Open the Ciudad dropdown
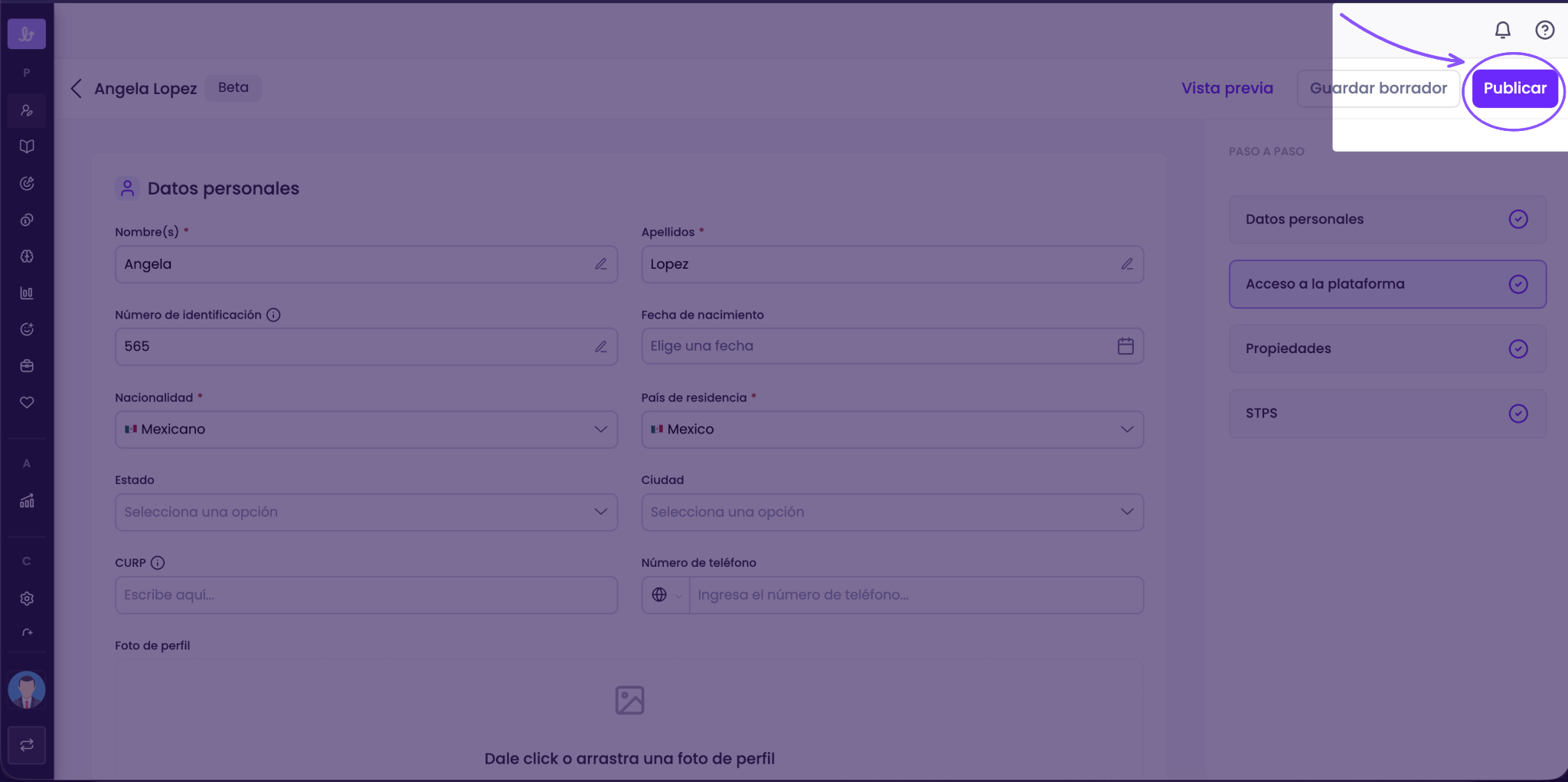 (893, 512)
